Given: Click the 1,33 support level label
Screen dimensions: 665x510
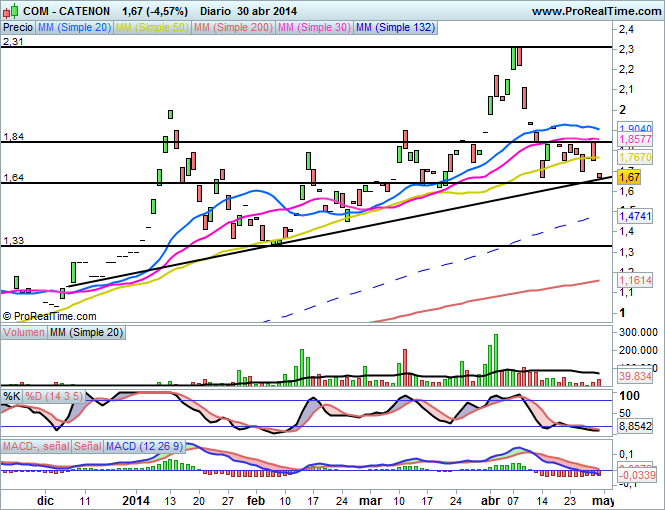Looking at the screenshot, I should coord(13,241).
